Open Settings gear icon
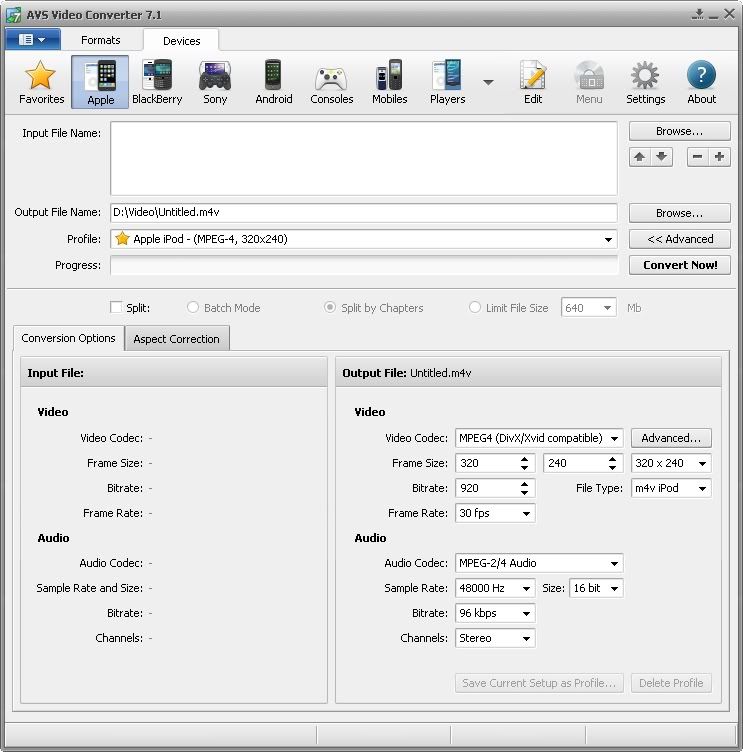 [x=645, y=82]
